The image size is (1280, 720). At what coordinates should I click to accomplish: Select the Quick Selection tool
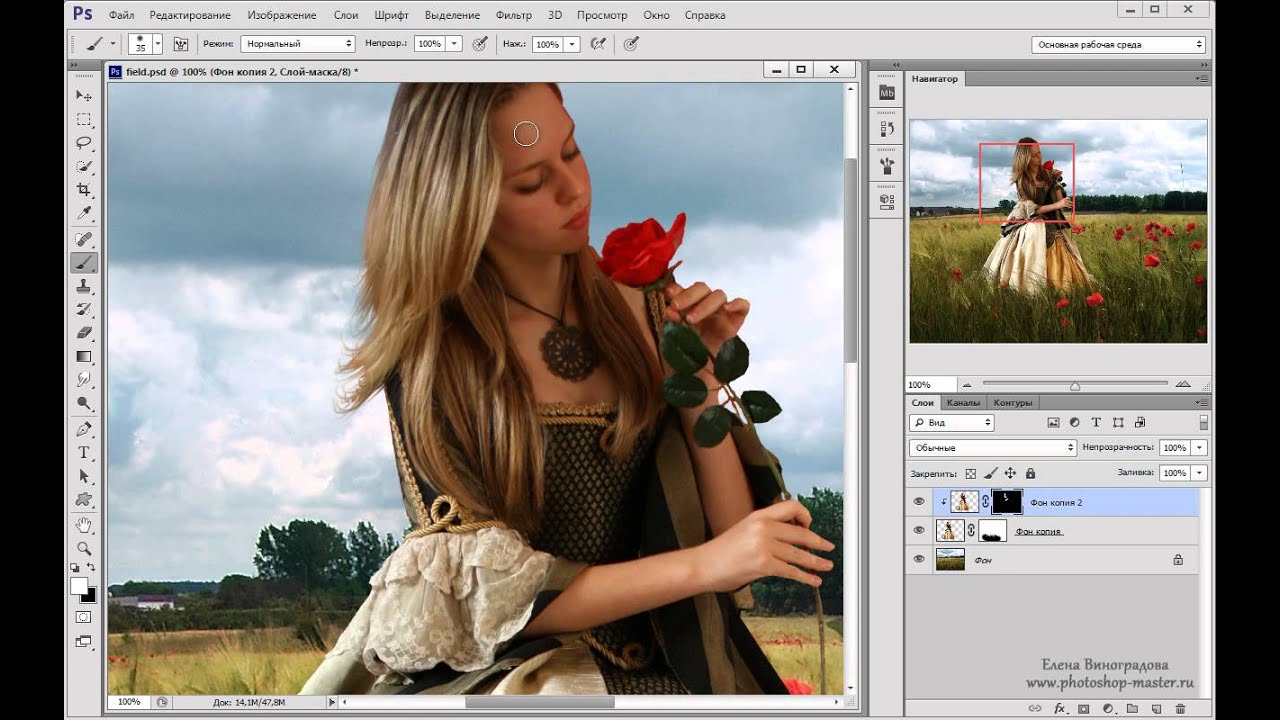pyautogui.click(x=84, y=167)
